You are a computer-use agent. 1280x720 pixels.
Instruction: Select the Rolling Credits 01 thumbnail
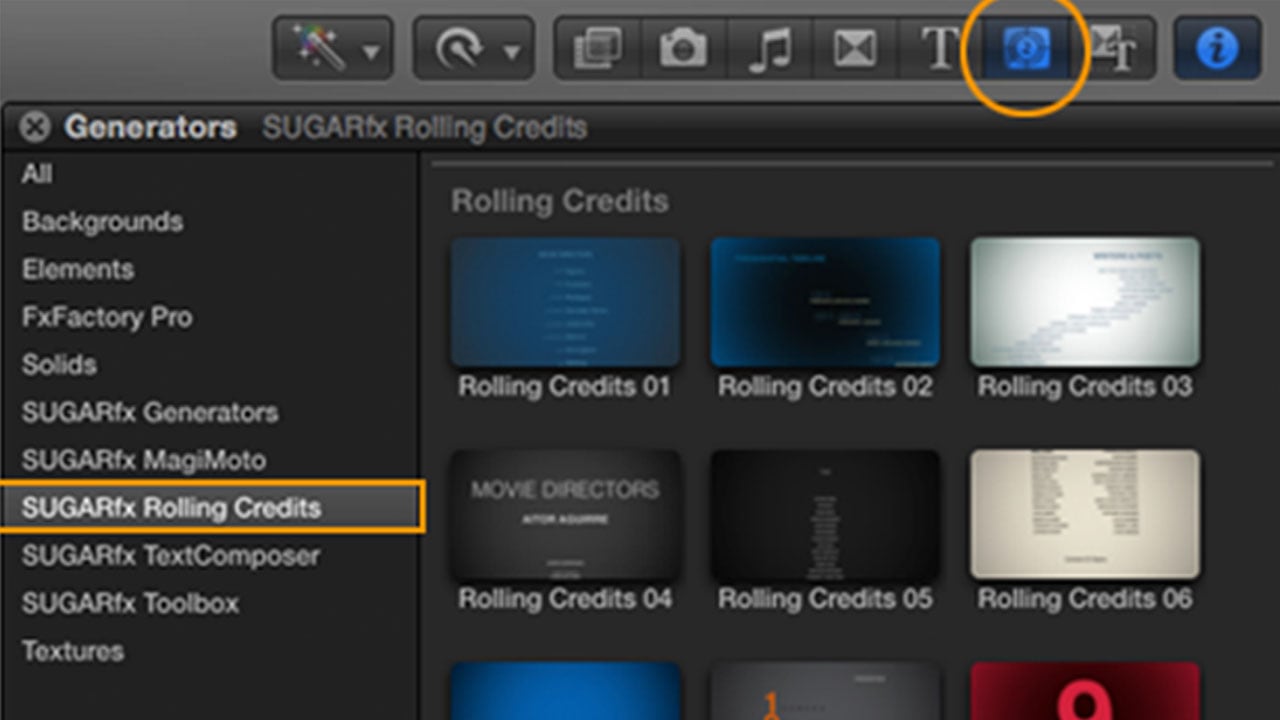(x=565, y=302)
